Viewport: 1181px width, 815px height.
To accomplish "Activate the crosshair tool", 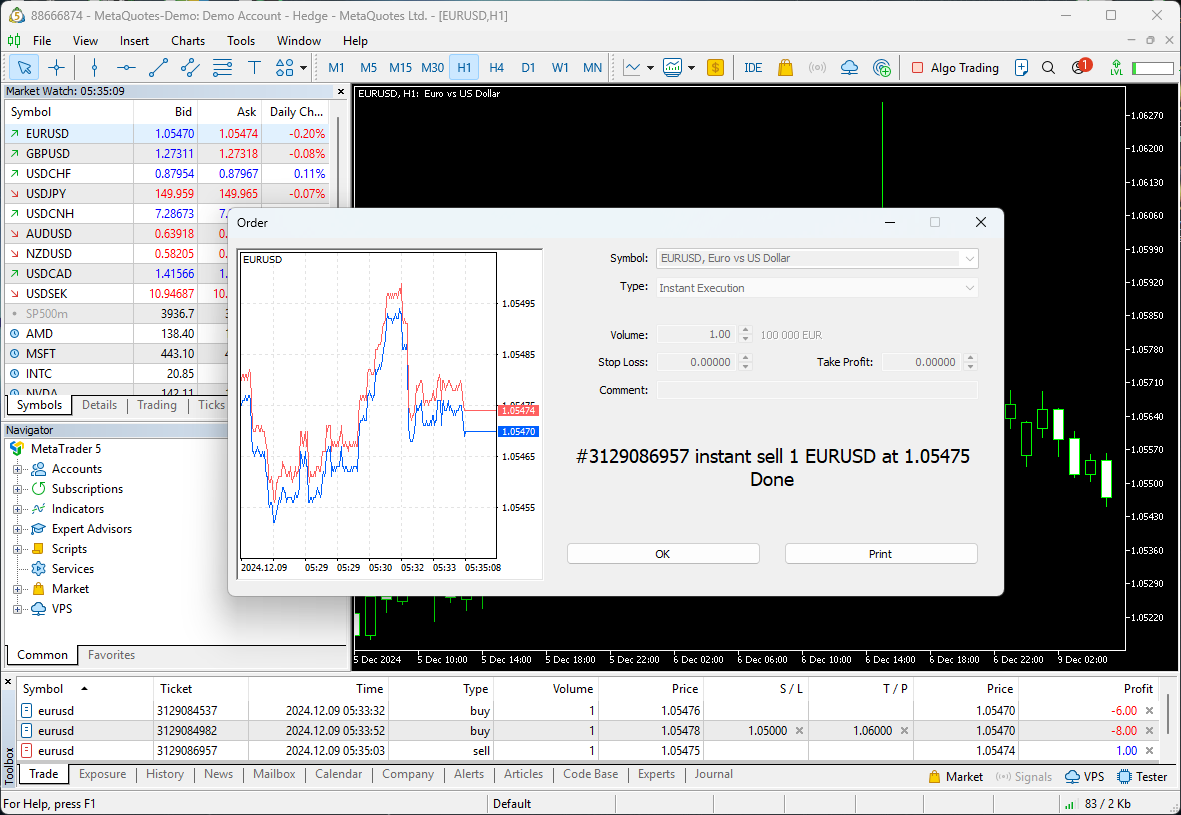I will pyautogui.click(x=56, y=68).
